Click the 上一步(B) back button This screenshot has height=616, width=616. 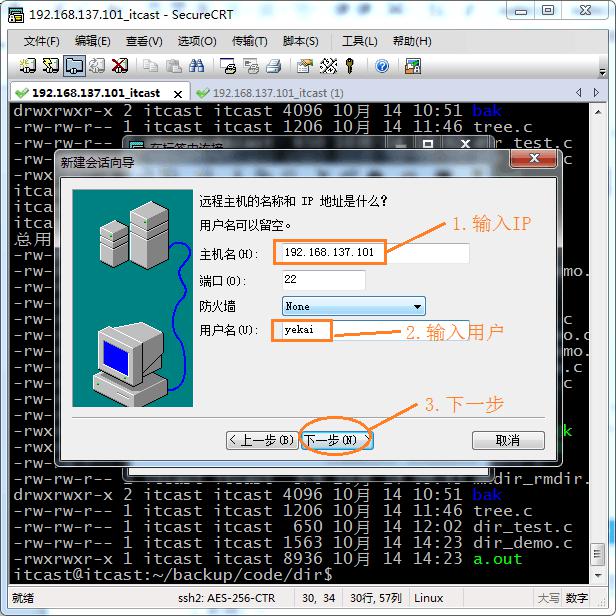click(x=262, y=440)
